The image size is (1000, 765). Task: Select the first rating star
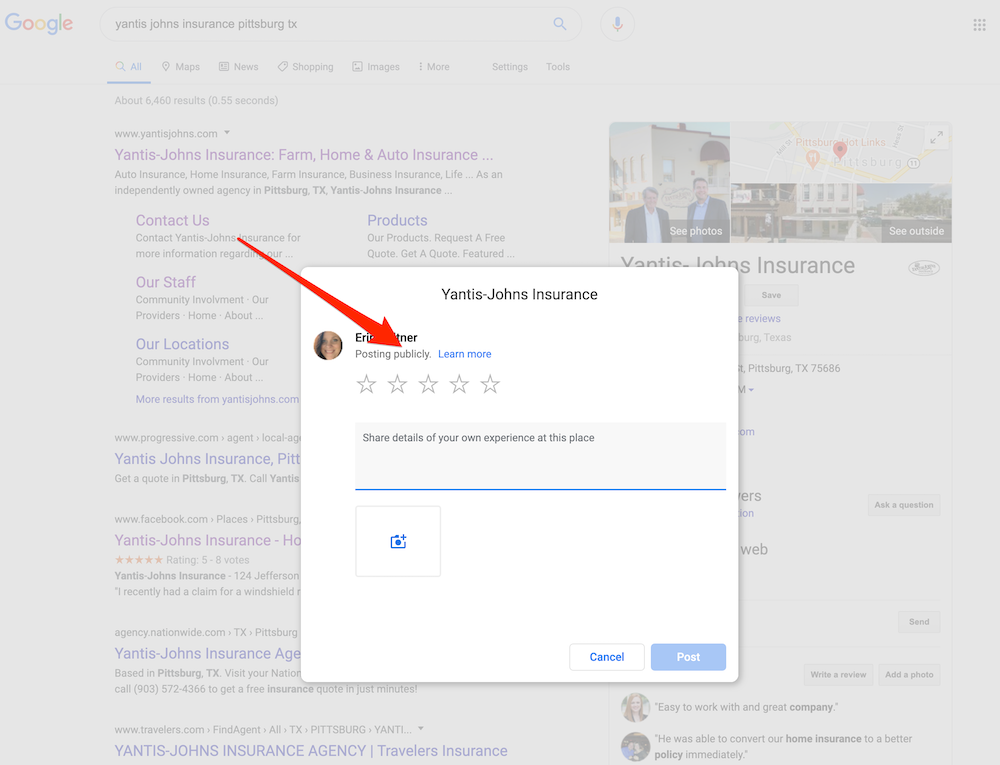pyautogui.click(x=366, y=384)
